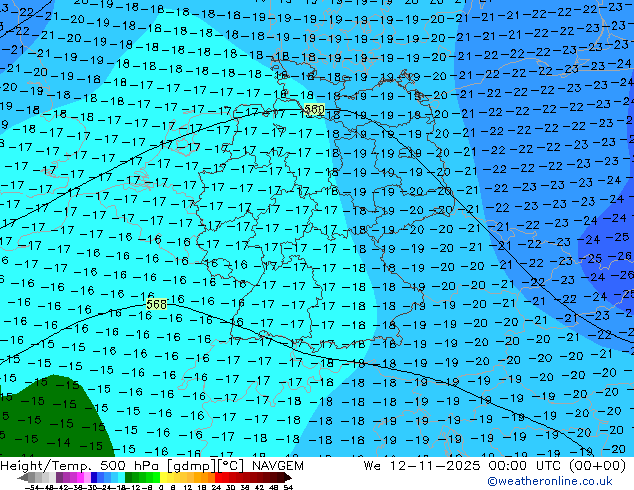Click the right arrow end of color scale
The height and width of the screenshot is (490, 634).
288,477
